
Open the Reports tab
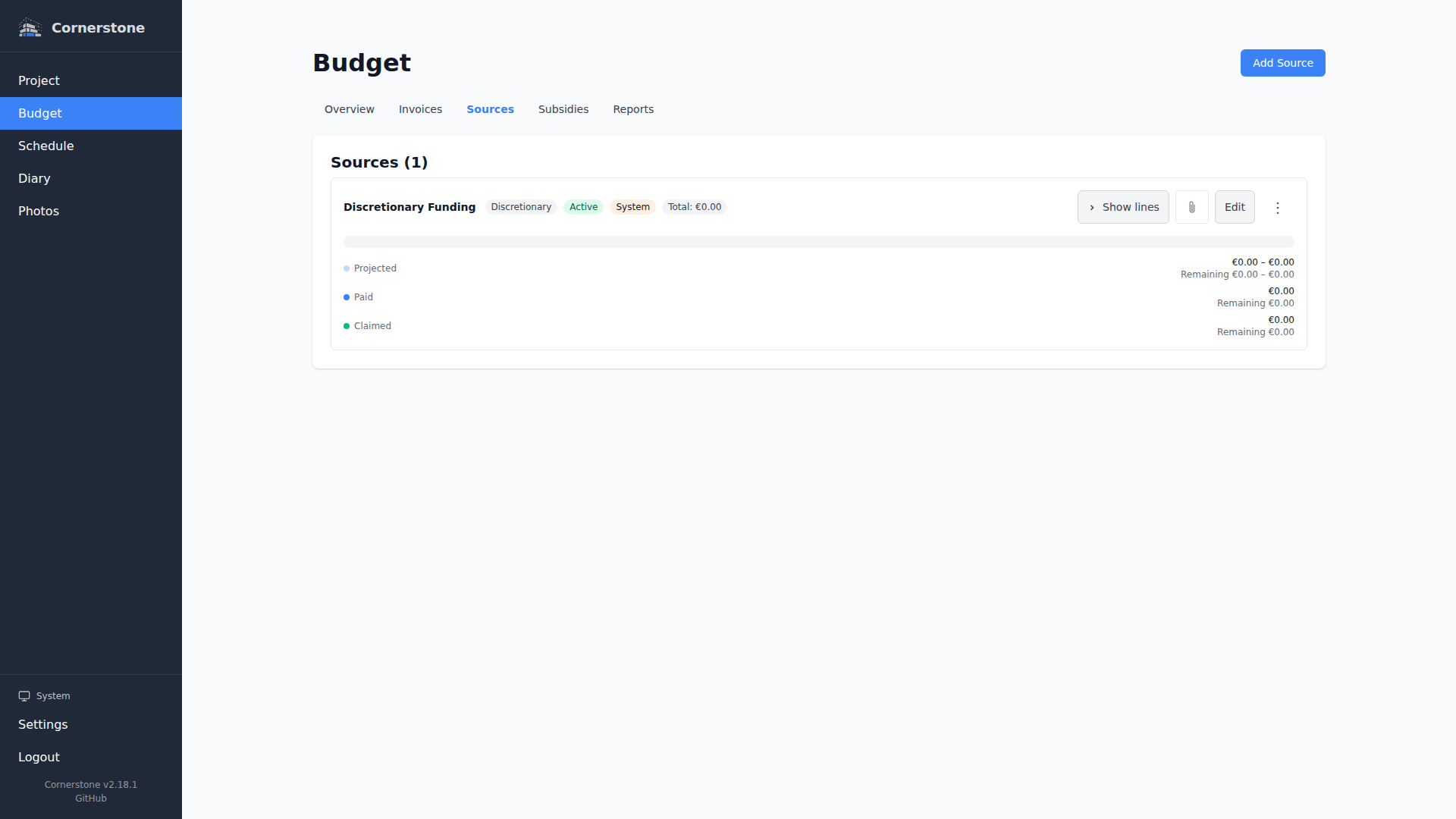(x=633, y=109)
